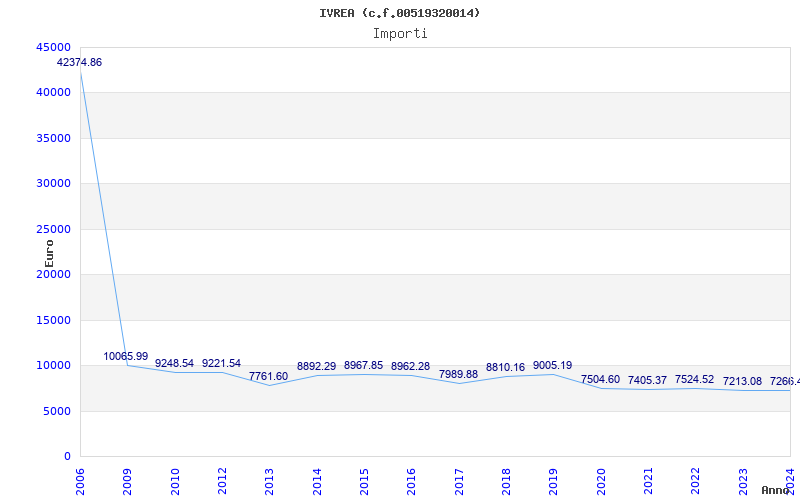Click the data label 7524.52
The width and height of the screenshot is (800, 500).
[694, 379]
